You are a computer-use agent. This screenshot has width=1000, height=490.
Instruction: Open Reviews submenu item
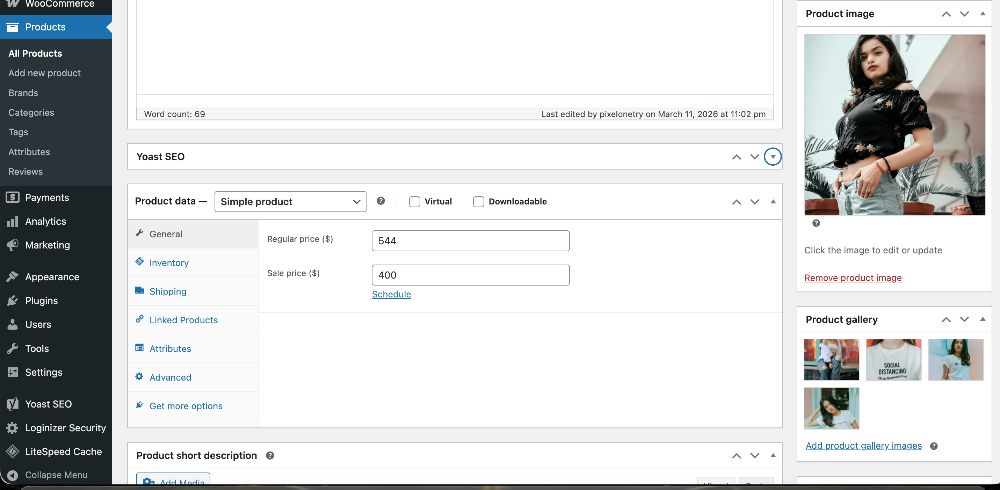click(26, 172)
